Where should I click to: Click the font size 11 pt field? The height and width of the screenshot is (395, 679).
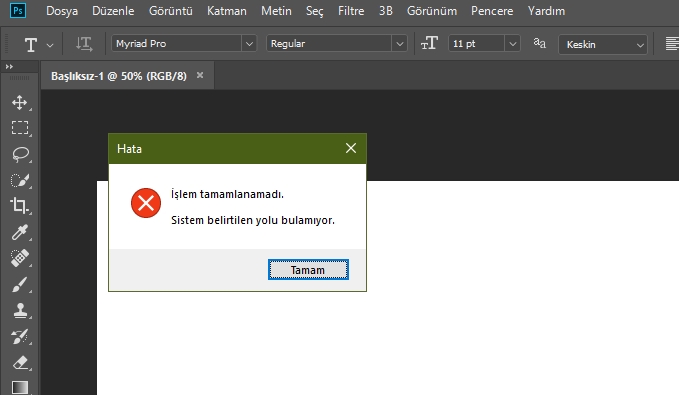click(476, 44)
